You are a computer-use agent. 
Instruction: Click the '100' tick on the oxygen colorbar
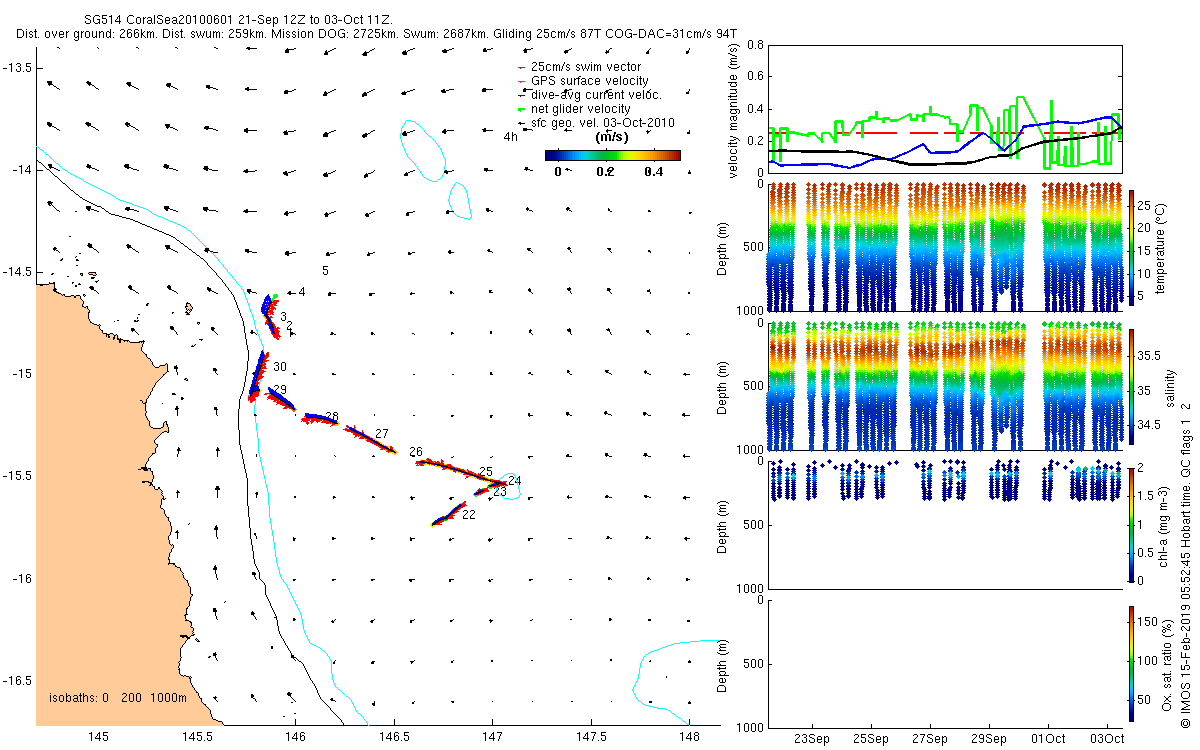pyautogui.click(x=1148, y=660)
